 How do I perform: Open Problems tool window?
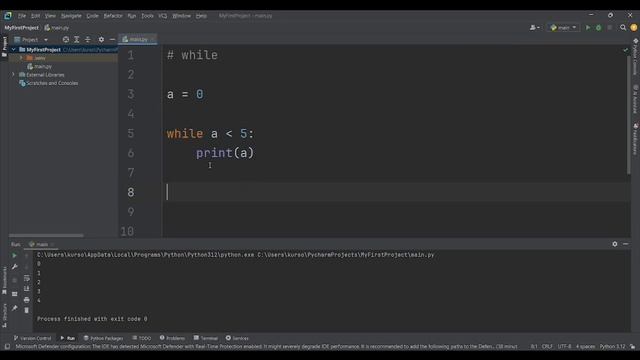(x=172, y=338)
